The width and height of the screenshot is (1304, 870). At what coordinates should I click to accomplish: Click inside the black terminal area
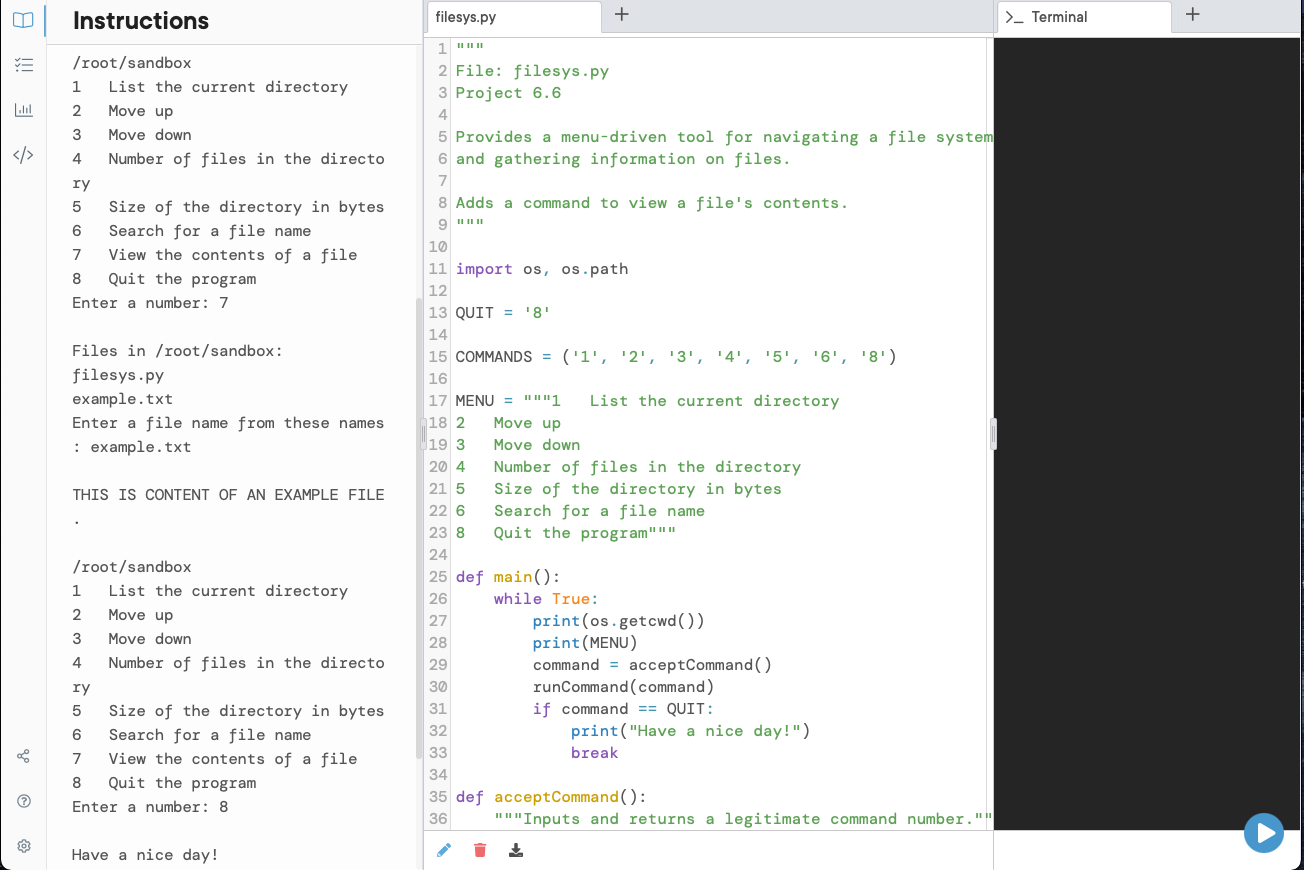(1148, 433)
